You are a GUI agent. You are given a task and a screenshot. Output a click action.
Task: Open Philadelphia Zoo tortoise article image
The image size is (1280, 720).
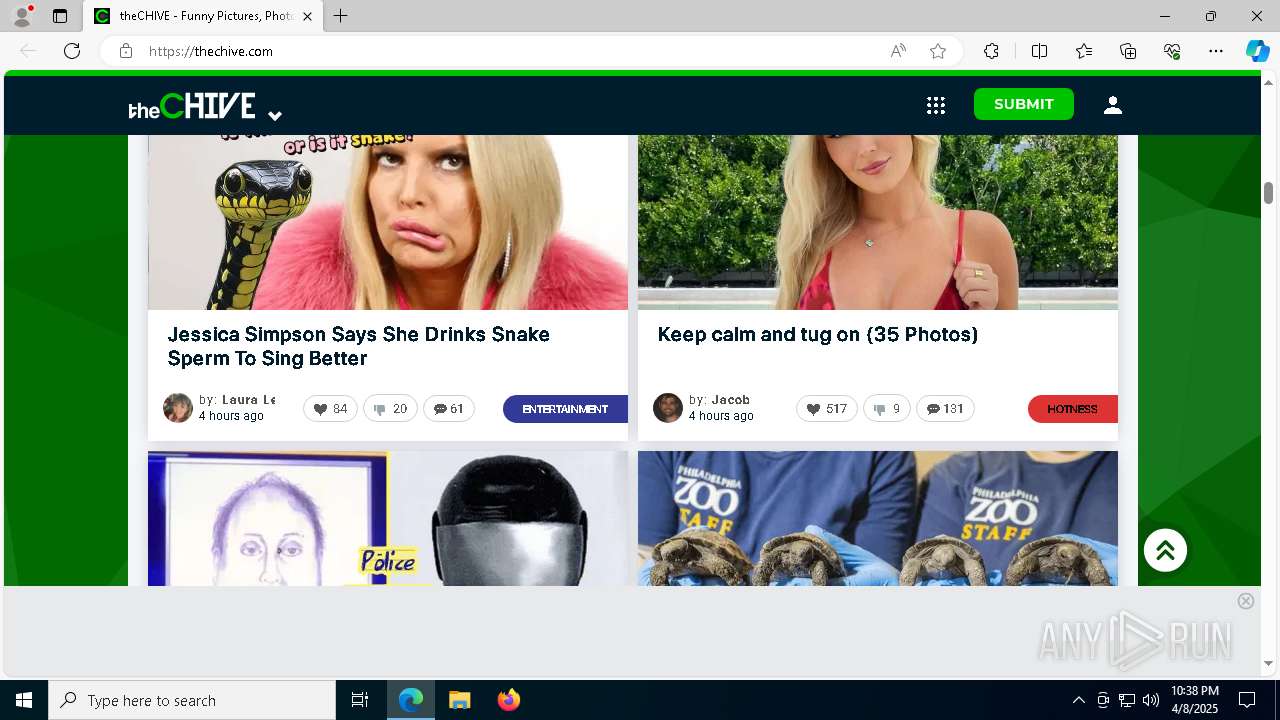point(878,518)
